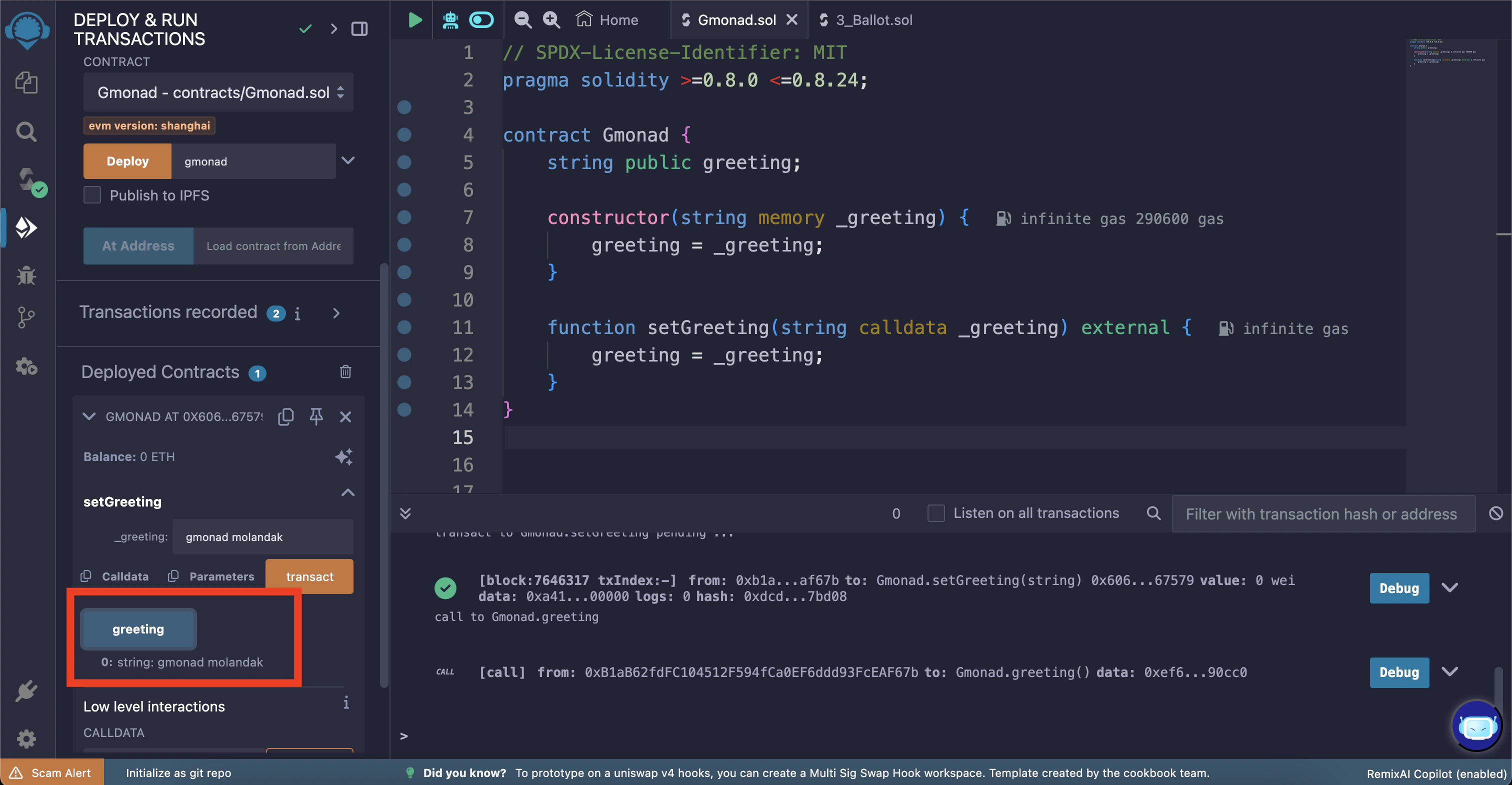Toggle the AI copilot switch in toolbar
This screenshot has height=785, width=1512.
481,20
